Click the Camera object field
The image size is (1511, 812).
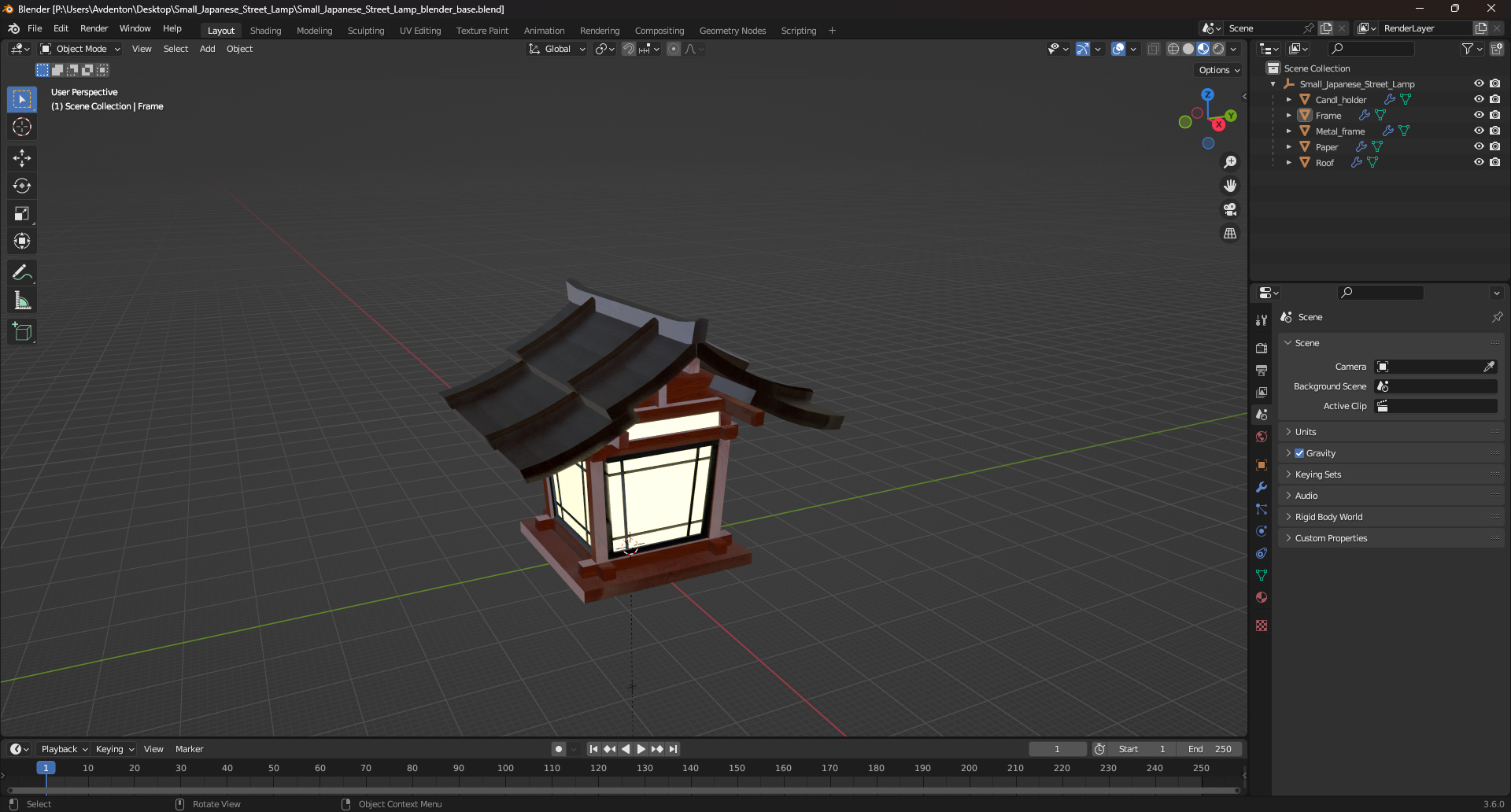click(x=1435, y=367)
